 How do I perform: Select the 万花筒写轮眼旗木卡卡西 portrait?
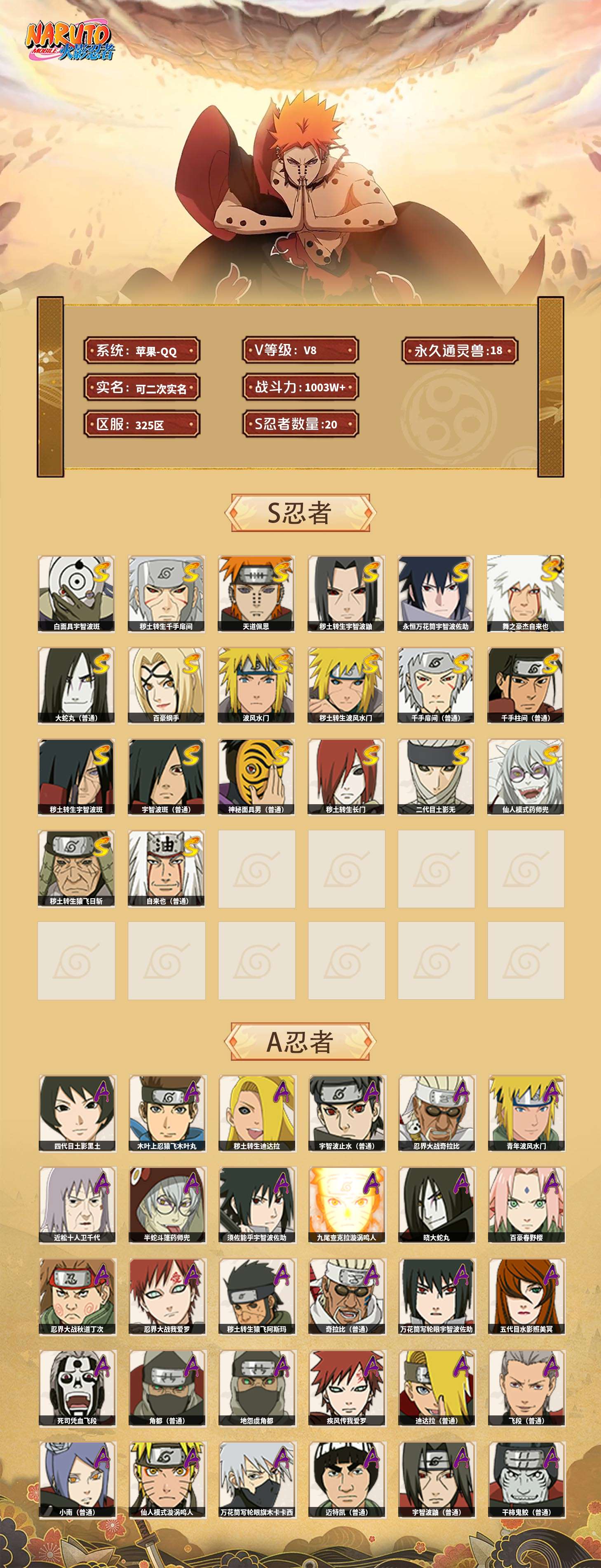tap(257, 1479)
